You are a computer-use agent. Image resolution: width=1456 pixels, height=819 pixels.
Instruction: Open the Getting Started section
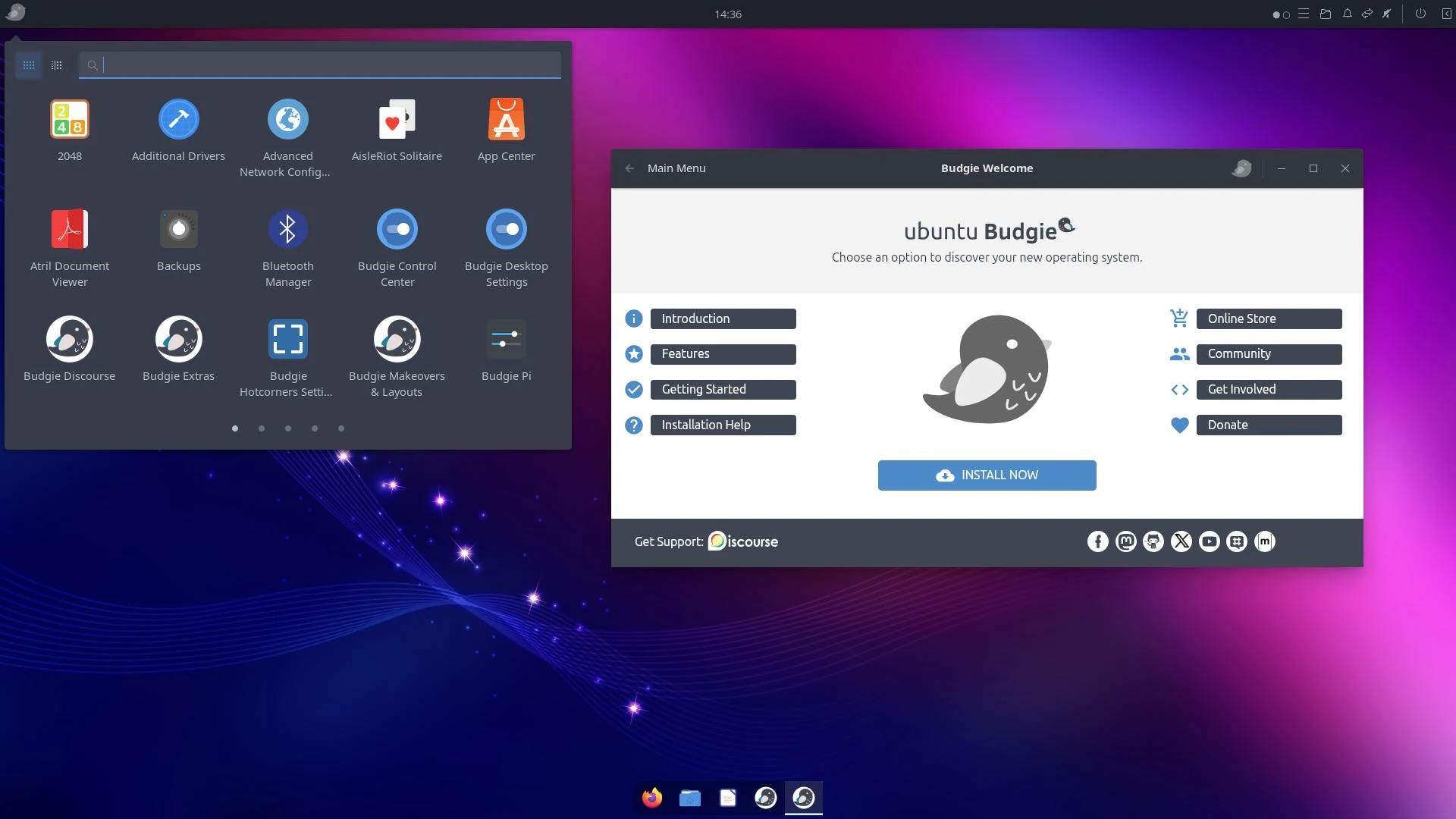click(723, 390)
